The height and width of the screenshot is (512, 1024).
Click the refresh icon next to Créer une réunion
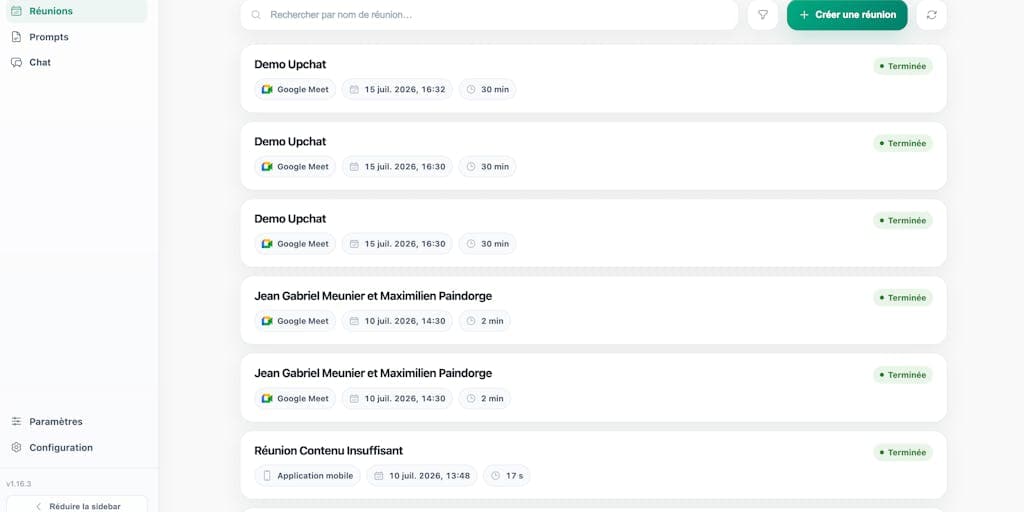point(931,14)
